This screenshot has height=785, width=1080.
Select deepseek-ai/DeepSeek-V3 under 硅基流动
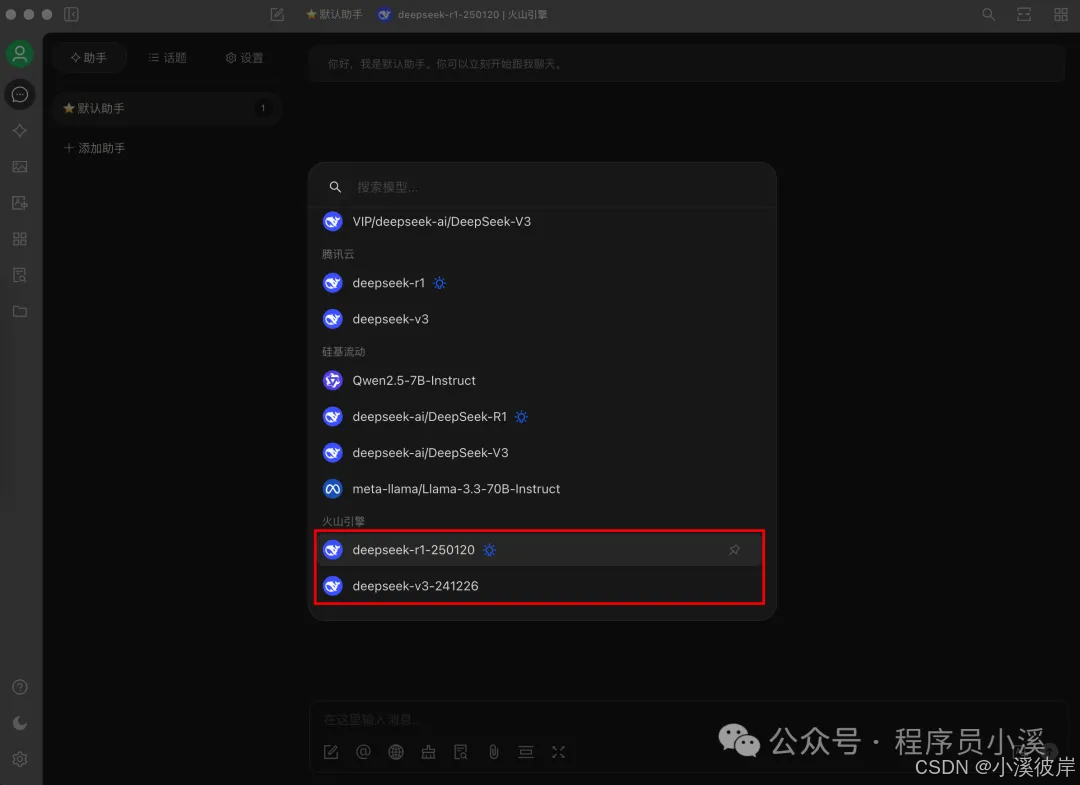(x=542, y=452)
